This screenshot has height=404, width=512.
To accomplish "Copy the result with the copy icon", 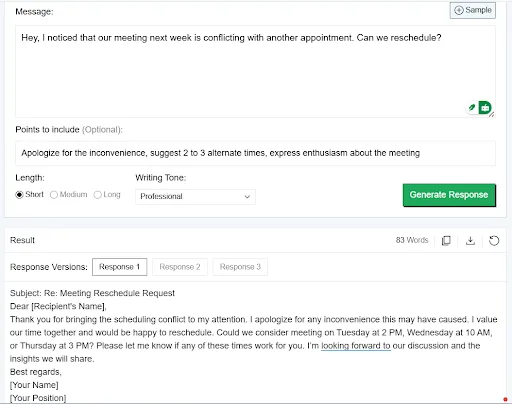I will click(x=446, y=240).
